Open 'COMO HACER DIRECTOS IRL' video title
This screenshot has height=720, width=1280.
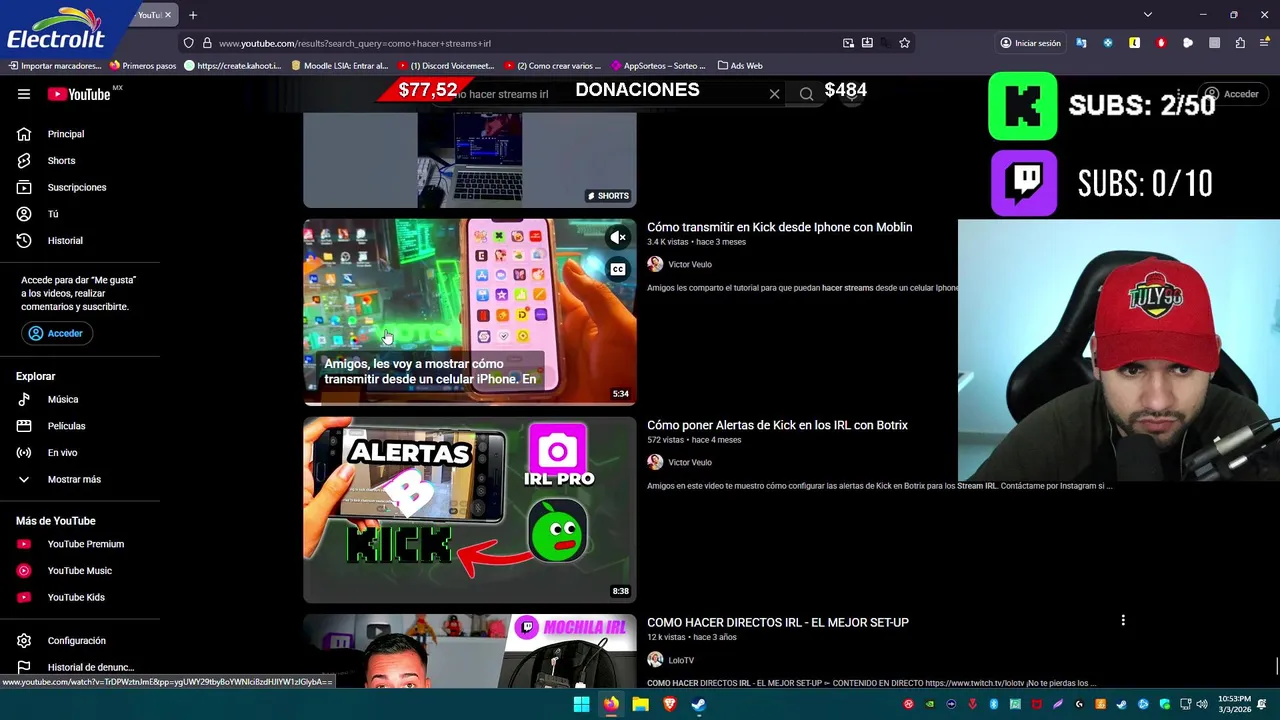(777, 622)
